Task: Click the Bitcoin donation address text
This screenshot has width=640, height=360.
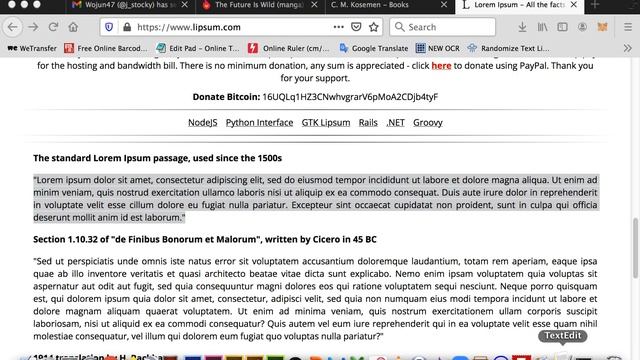Action: pos(350,97)
